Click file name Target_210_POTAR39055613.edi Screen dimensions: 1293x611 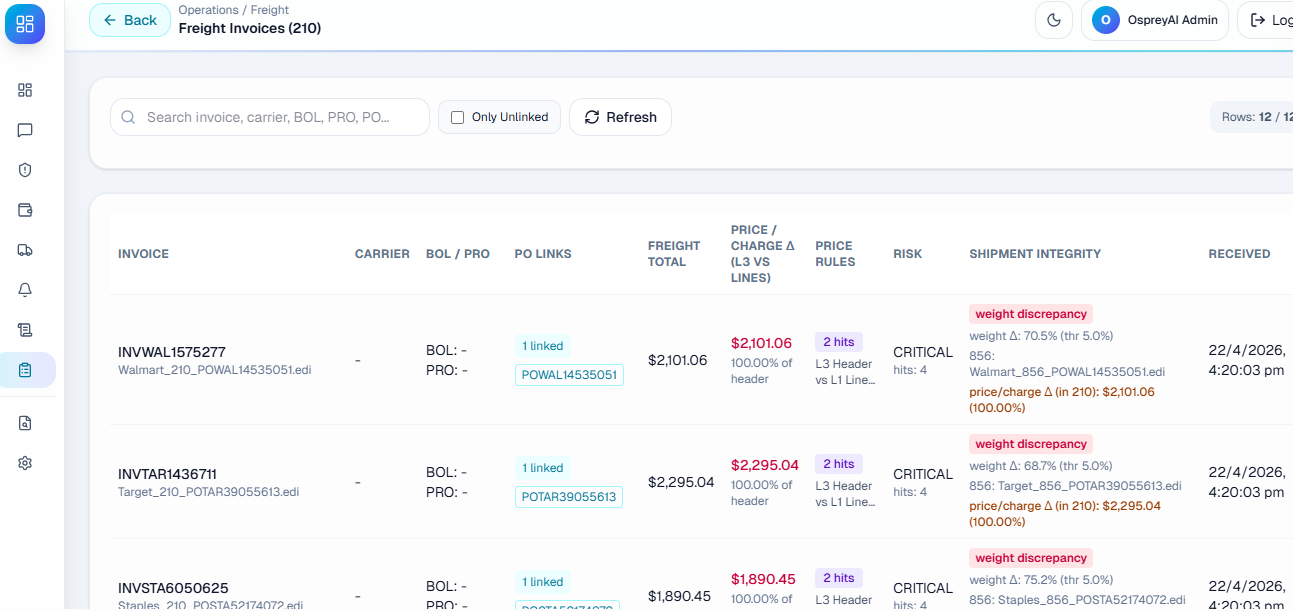pyautogui.click(x=208, y=492)
